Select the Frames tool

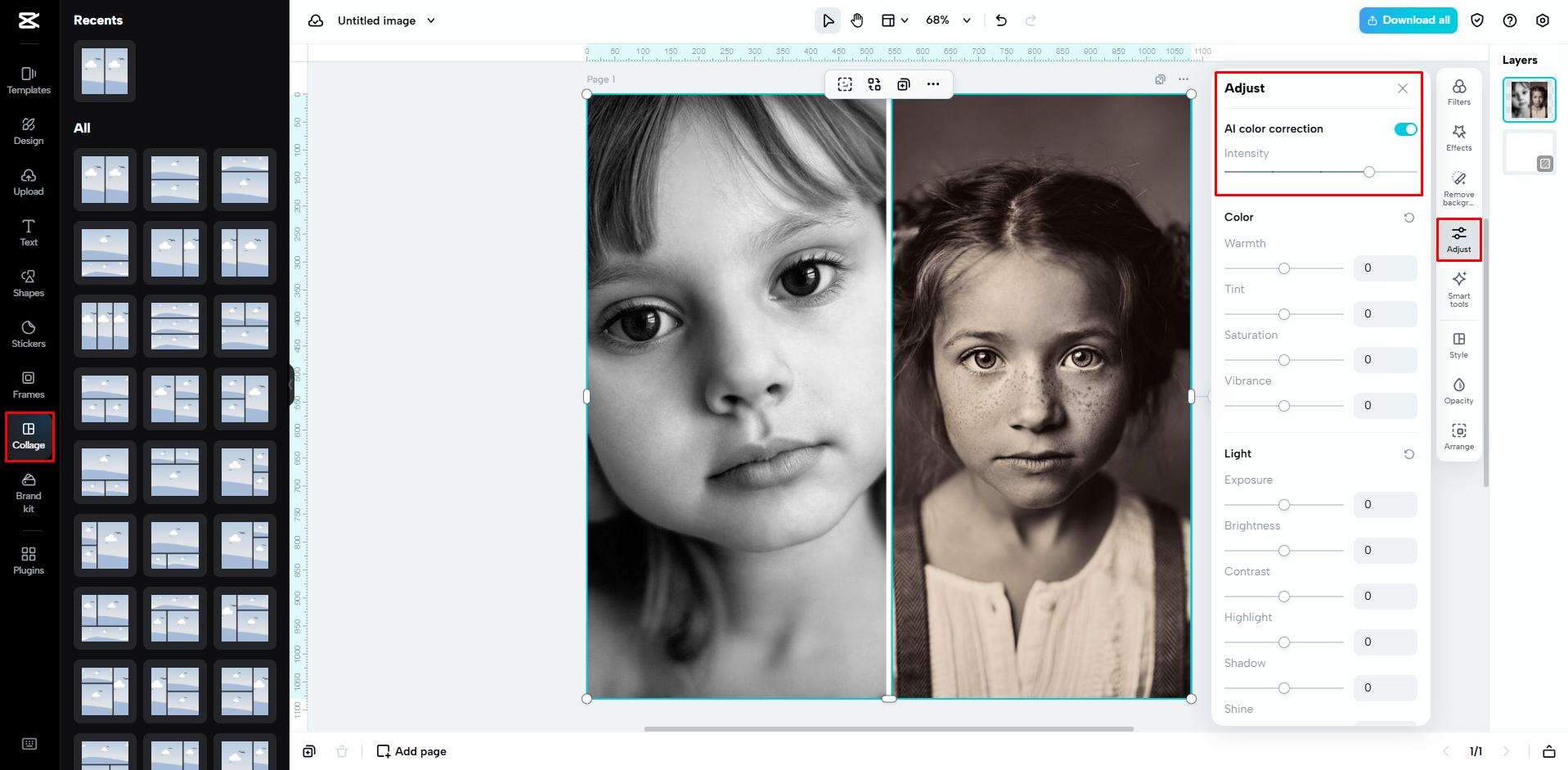tap(28, 385)
